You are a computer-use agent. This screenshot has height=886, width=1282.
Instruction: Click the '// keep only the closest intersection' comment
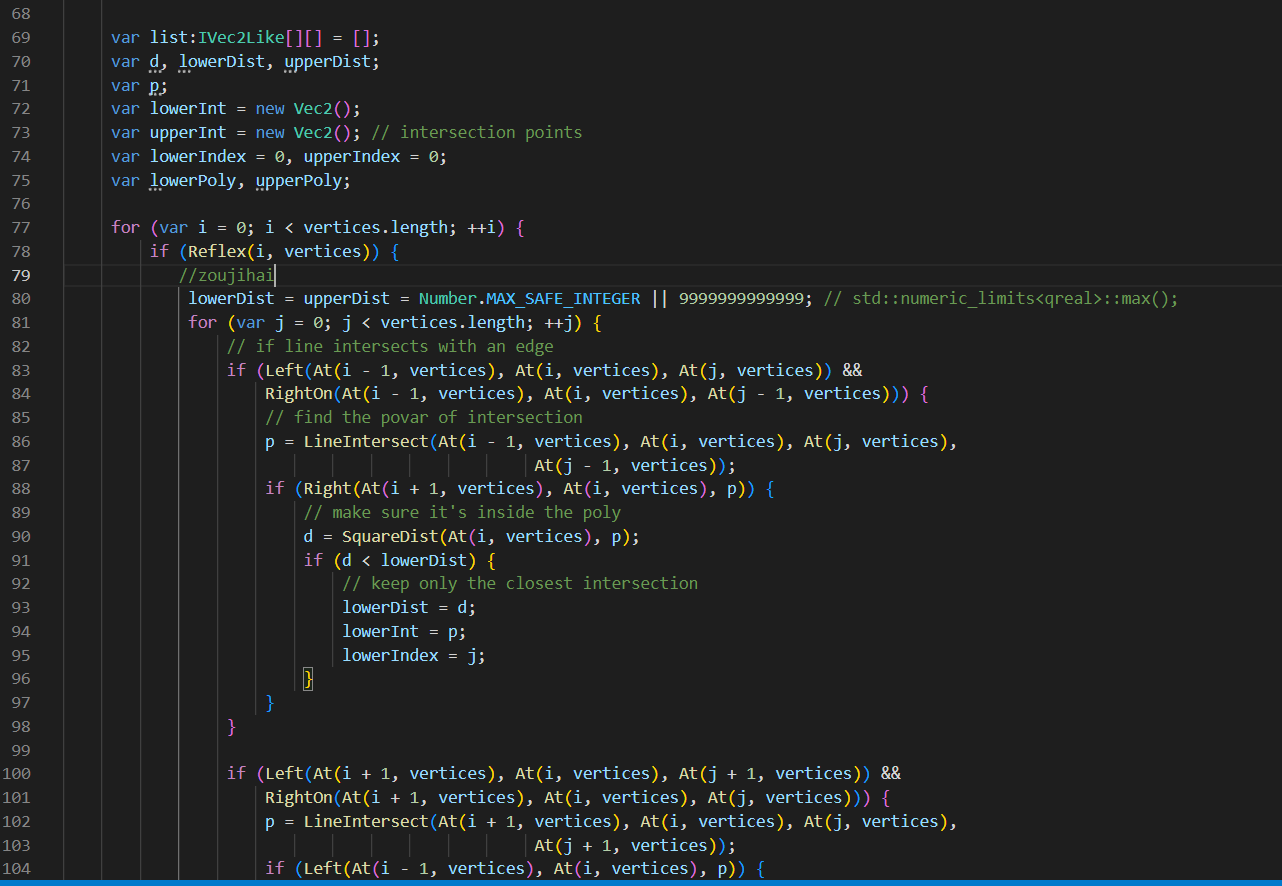[x=520, y=584]
